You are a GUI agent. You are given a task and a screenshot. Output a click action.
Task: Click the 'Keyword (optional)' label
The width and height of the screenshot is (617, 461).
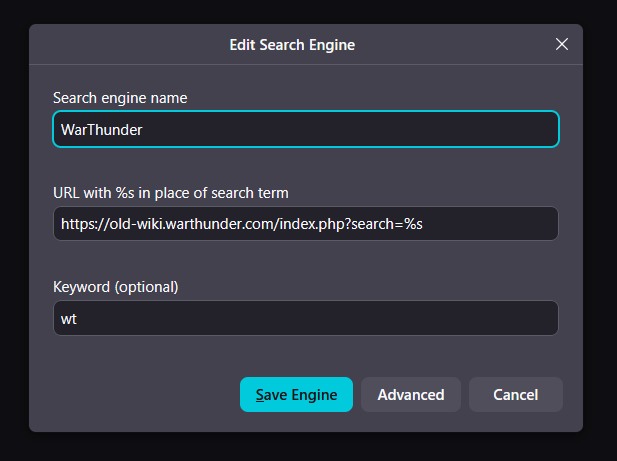point(115,287)
